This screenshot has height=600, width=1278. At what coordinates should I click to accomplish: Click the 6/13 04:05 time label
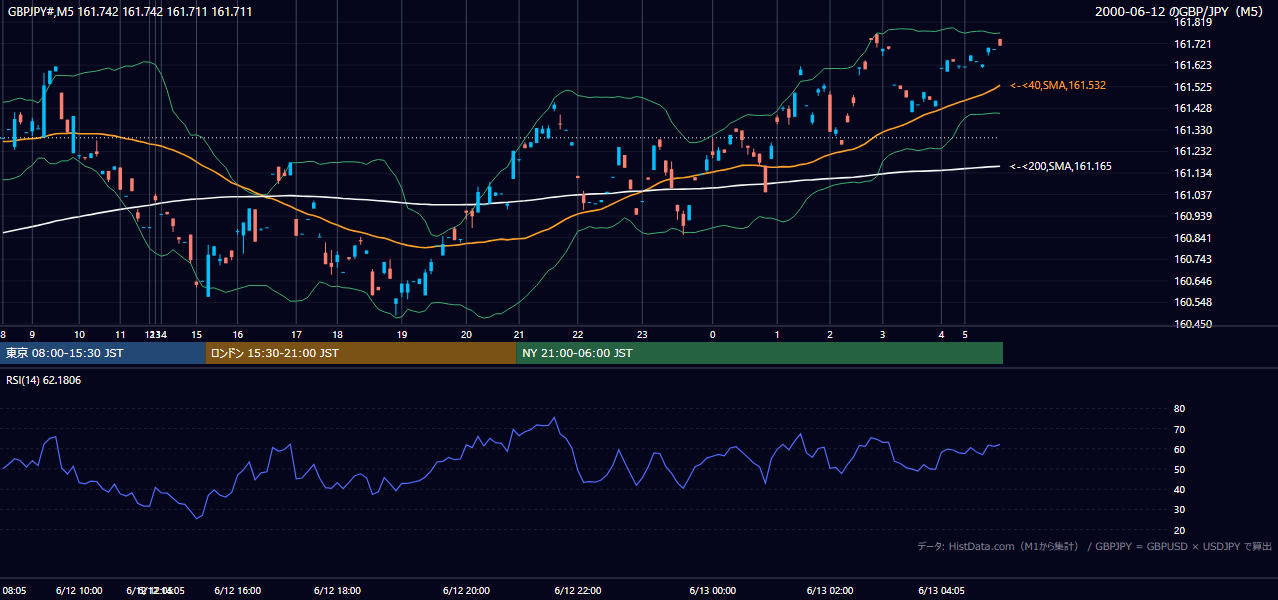coord(942,591)
